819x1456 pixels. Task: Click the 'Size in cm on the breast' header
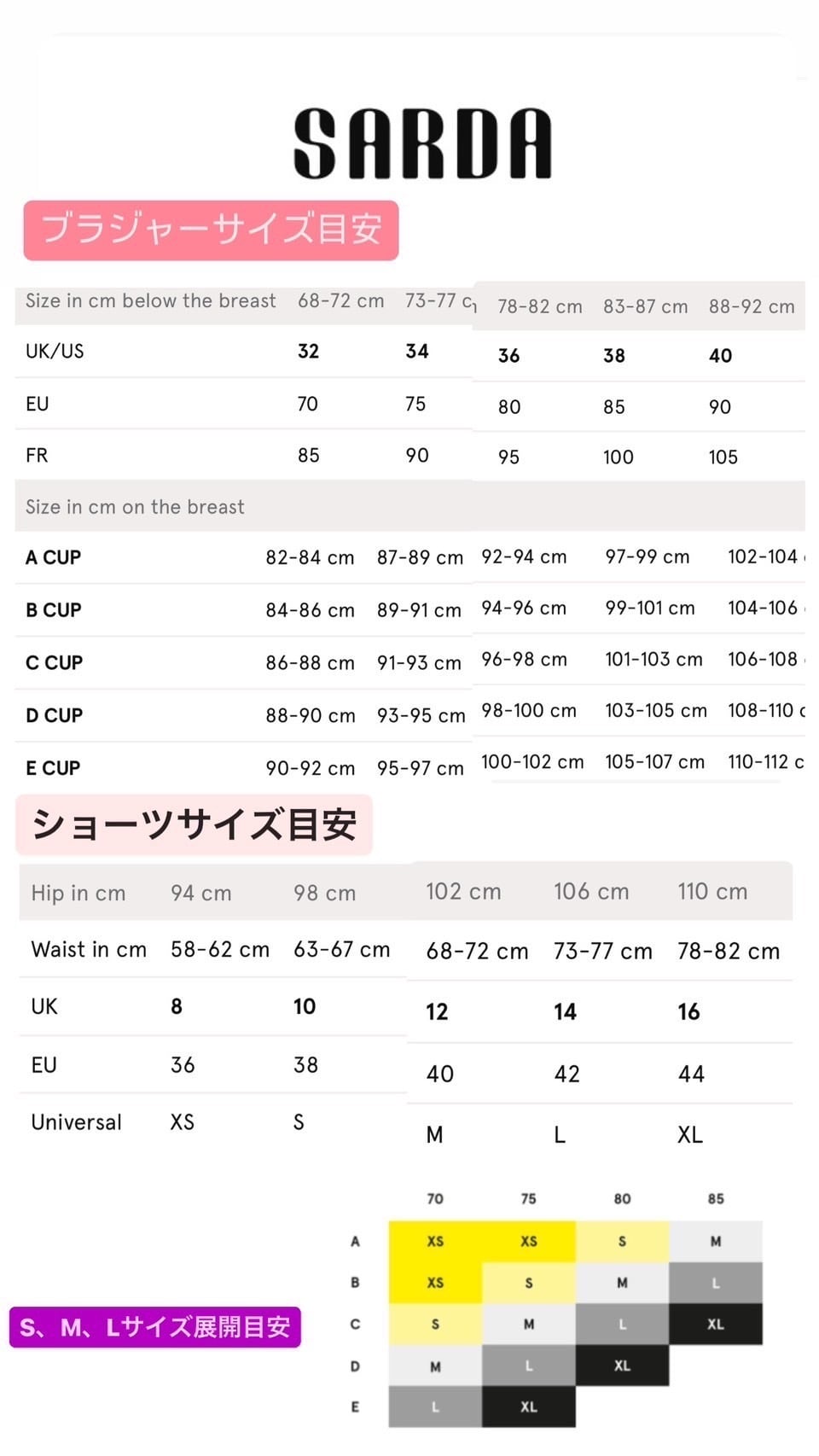(135, 507)
